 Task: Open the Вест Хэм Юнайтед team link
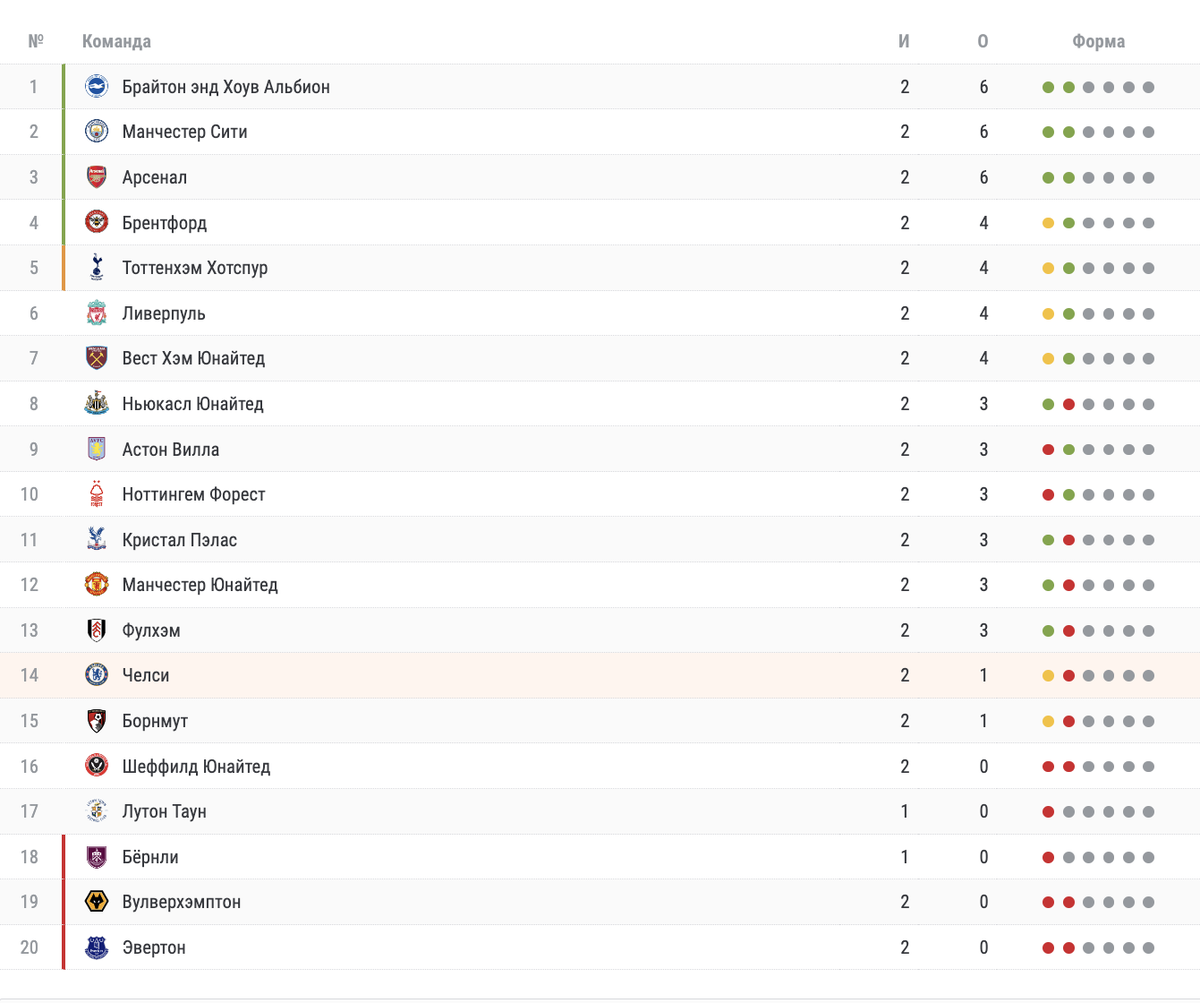193,358
